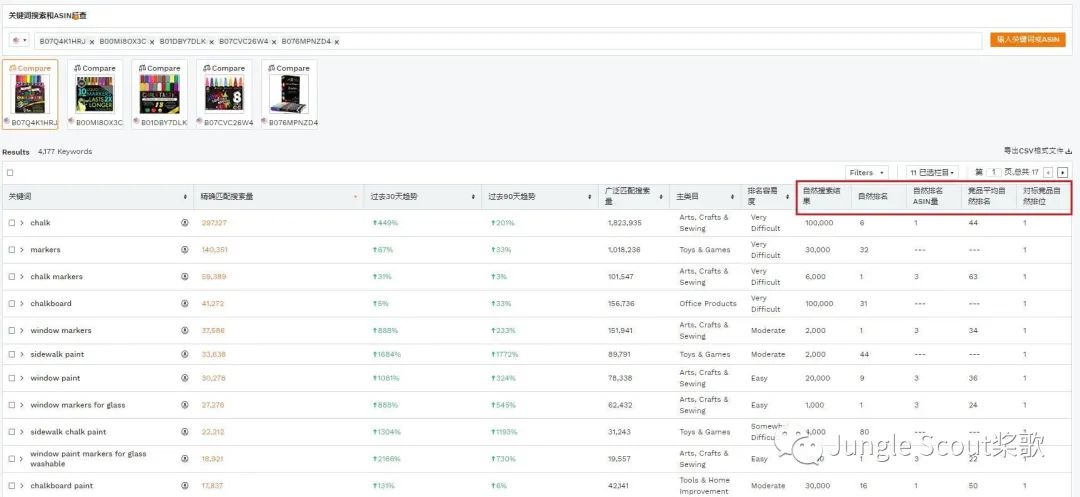Sort by 精确匹配搜索量 column header
Image resolution: width=1080 pixels, height=497 pixels.
coord(280,197)
